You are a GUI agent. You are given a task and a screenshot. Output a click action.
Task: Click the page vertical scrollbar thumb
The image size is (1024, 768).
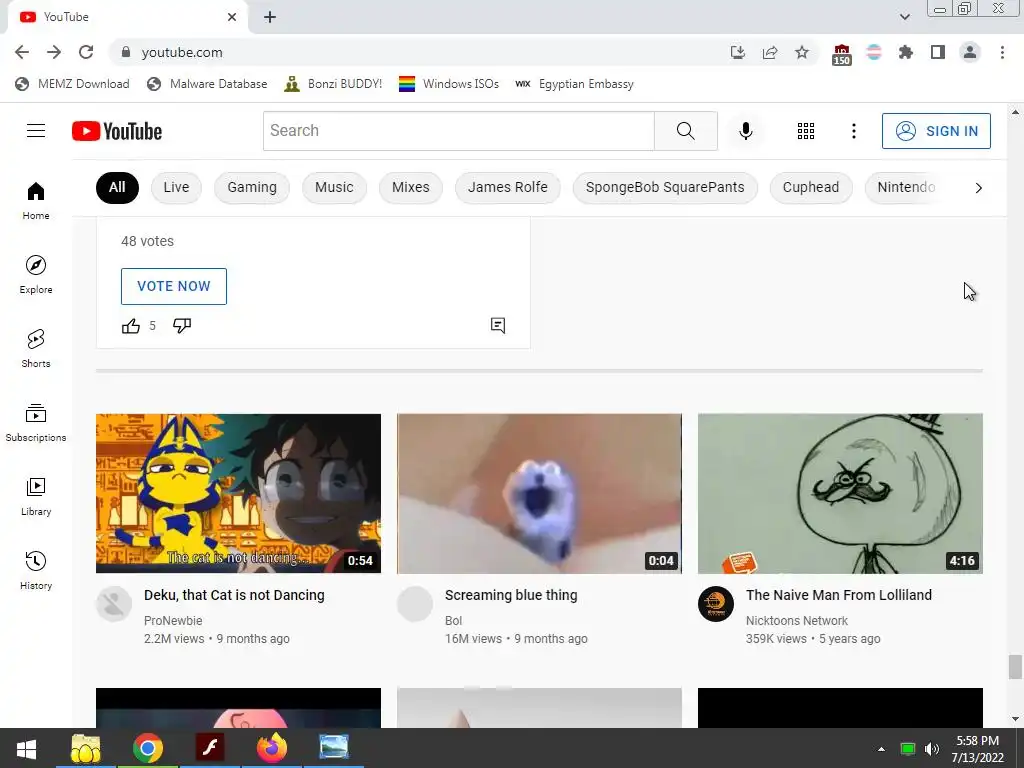tap(1014, 667)
